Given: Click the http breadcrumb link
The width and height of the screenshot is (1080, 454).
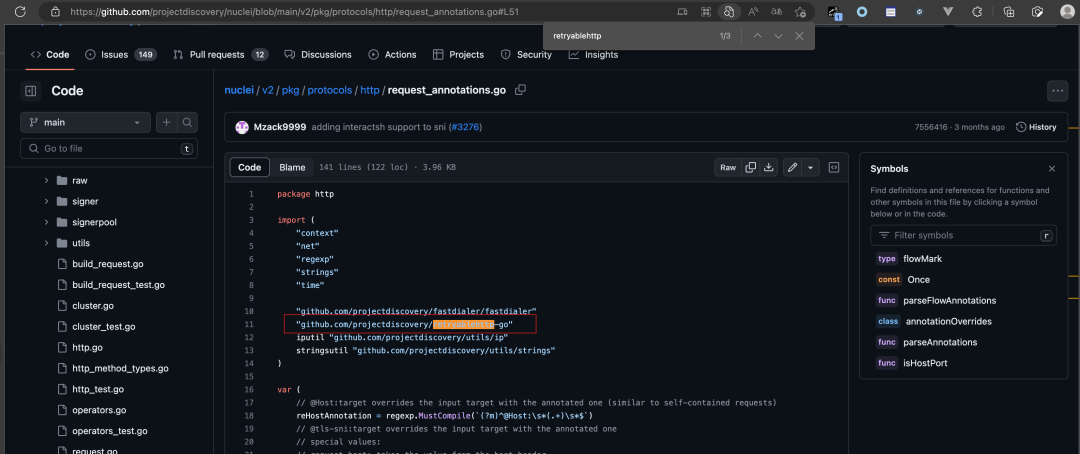Looking at the screenshot, I should [370, 90].
